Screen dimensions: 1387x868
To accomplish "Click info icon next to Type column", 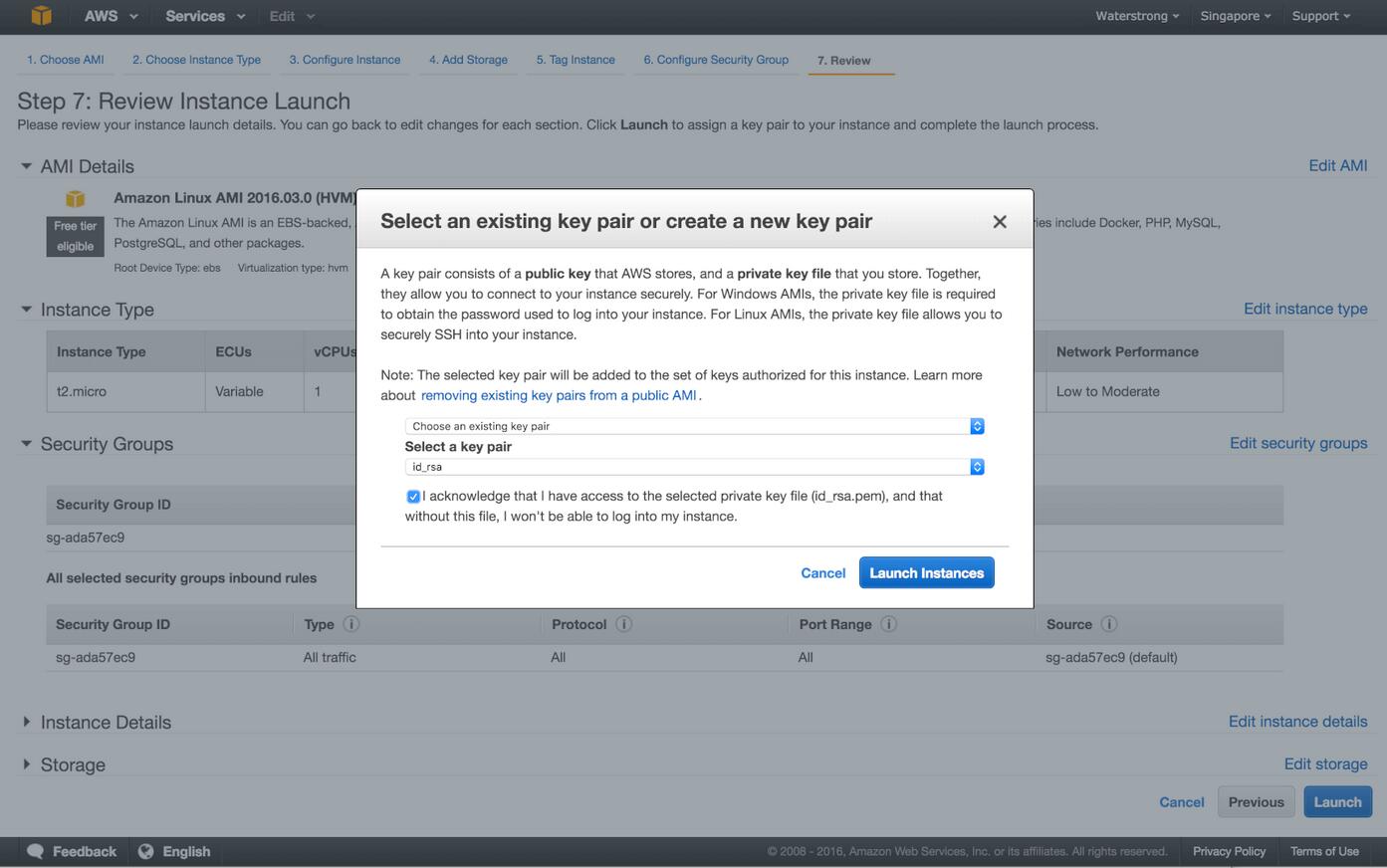I will (350, 624).
